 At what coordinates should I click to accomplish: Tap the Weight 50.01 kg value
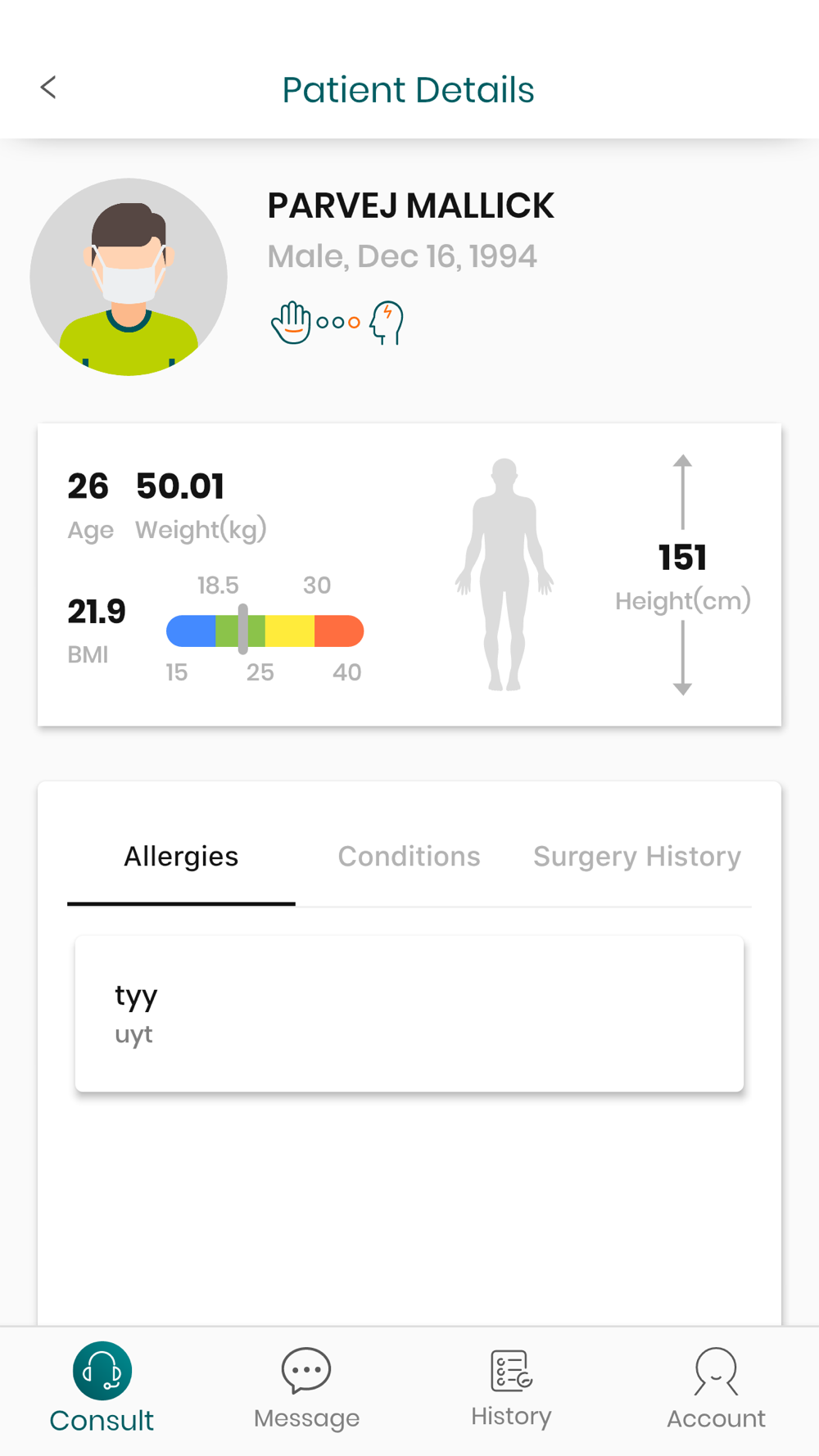[x=180, y=486]
